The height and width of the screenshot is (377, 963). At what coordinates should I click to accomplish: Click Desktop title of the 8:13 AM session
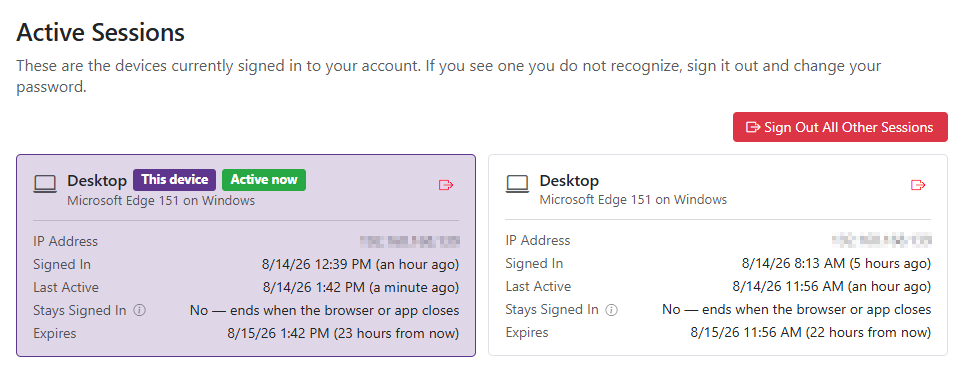569,181
